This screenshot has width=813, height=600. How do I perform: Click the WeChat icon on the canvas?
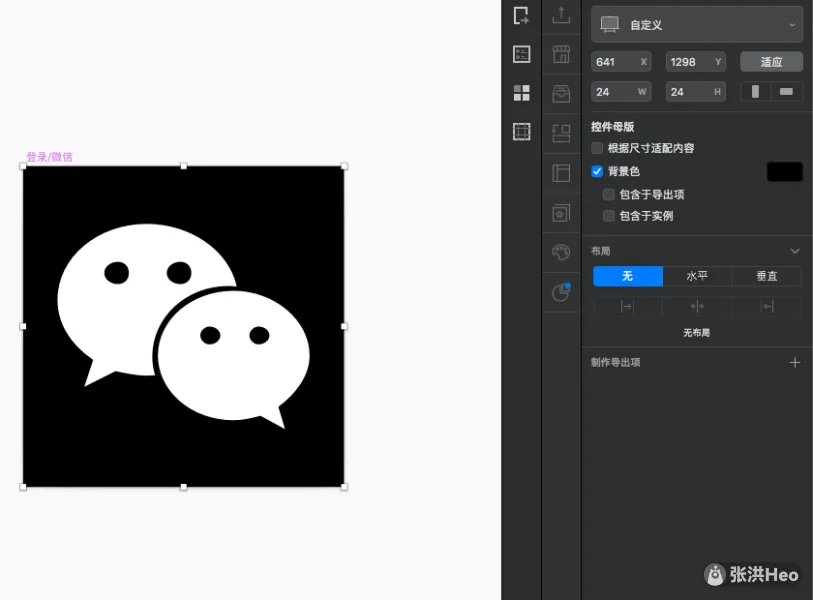click(184, 326)
